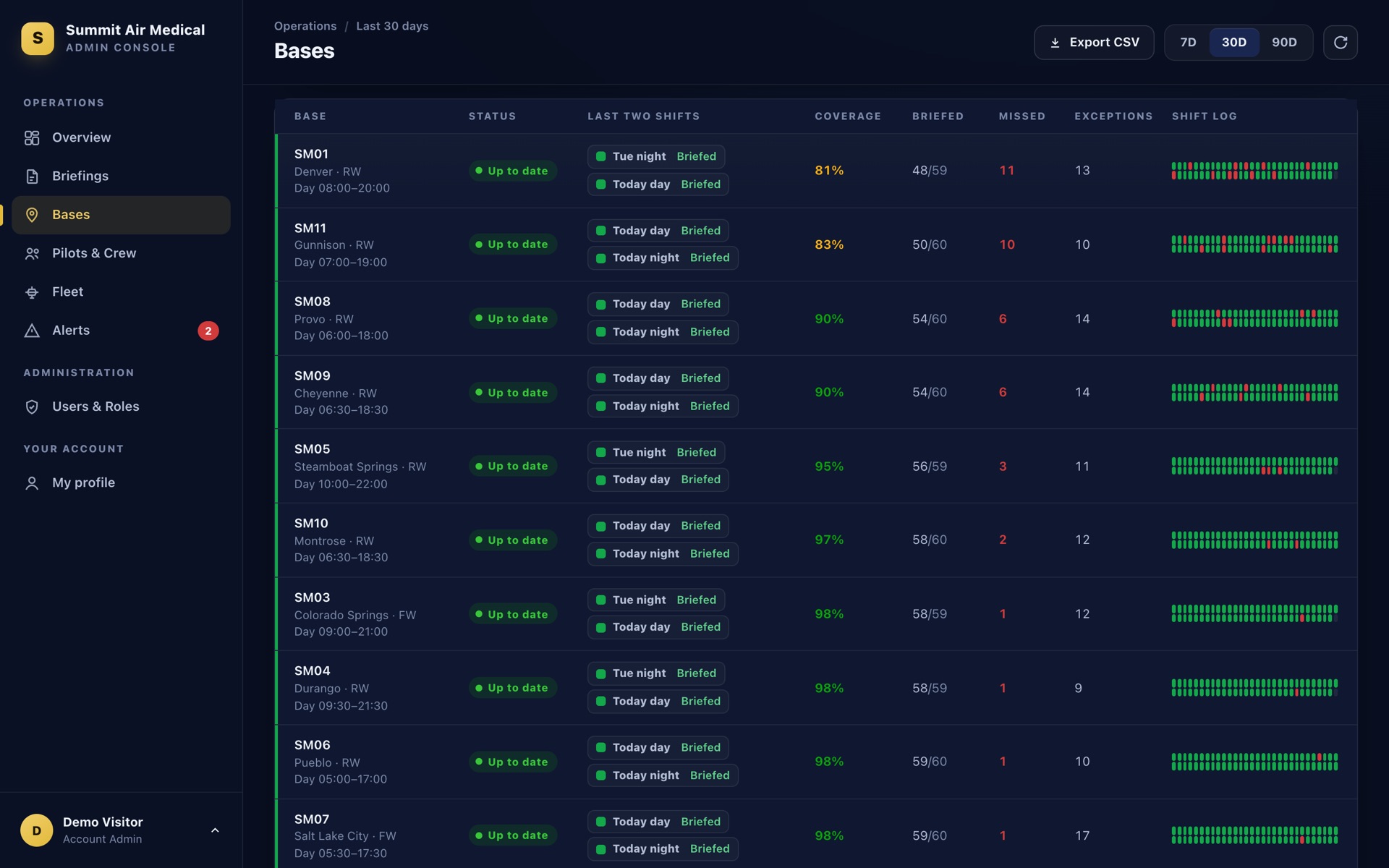Sort by the Missed column header

click(x=1022, y=116)
